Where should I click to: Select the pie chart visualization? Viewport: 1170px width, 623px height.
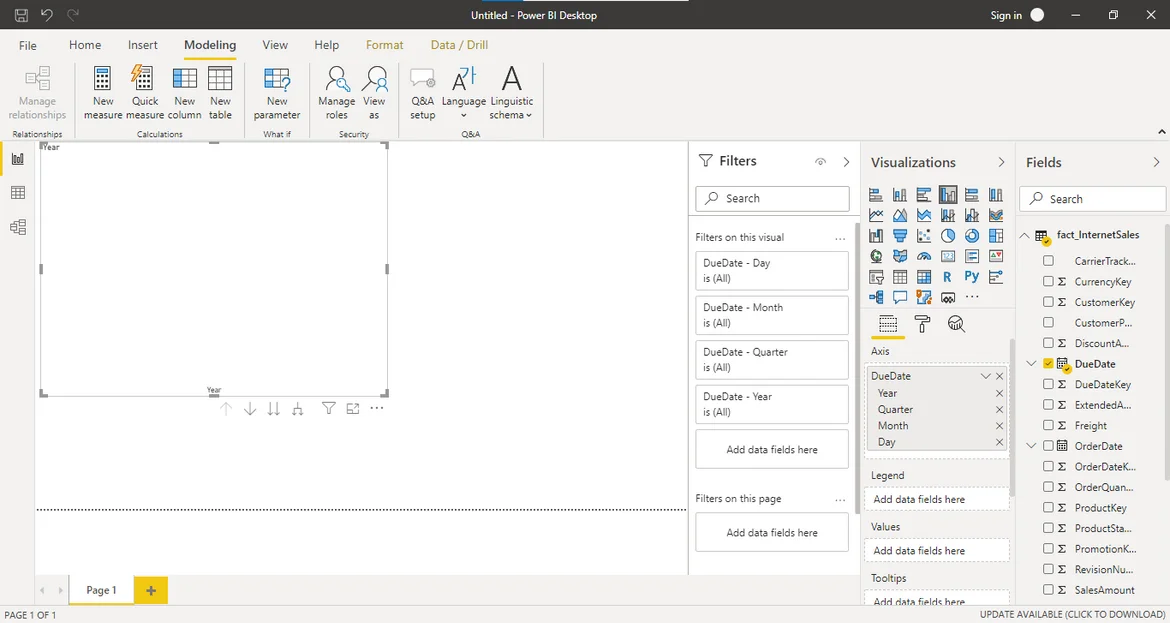tap(947, 236)
